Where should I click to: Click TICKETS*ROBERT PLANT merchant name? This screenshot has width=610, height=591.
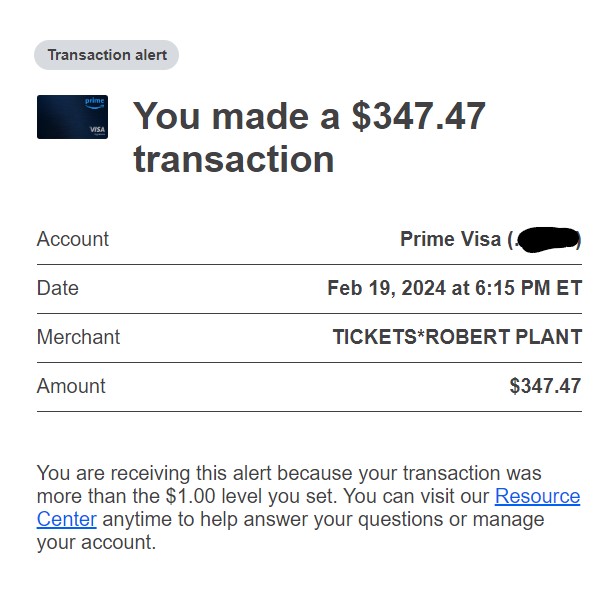pyautogui.click(x=458, y=337)
